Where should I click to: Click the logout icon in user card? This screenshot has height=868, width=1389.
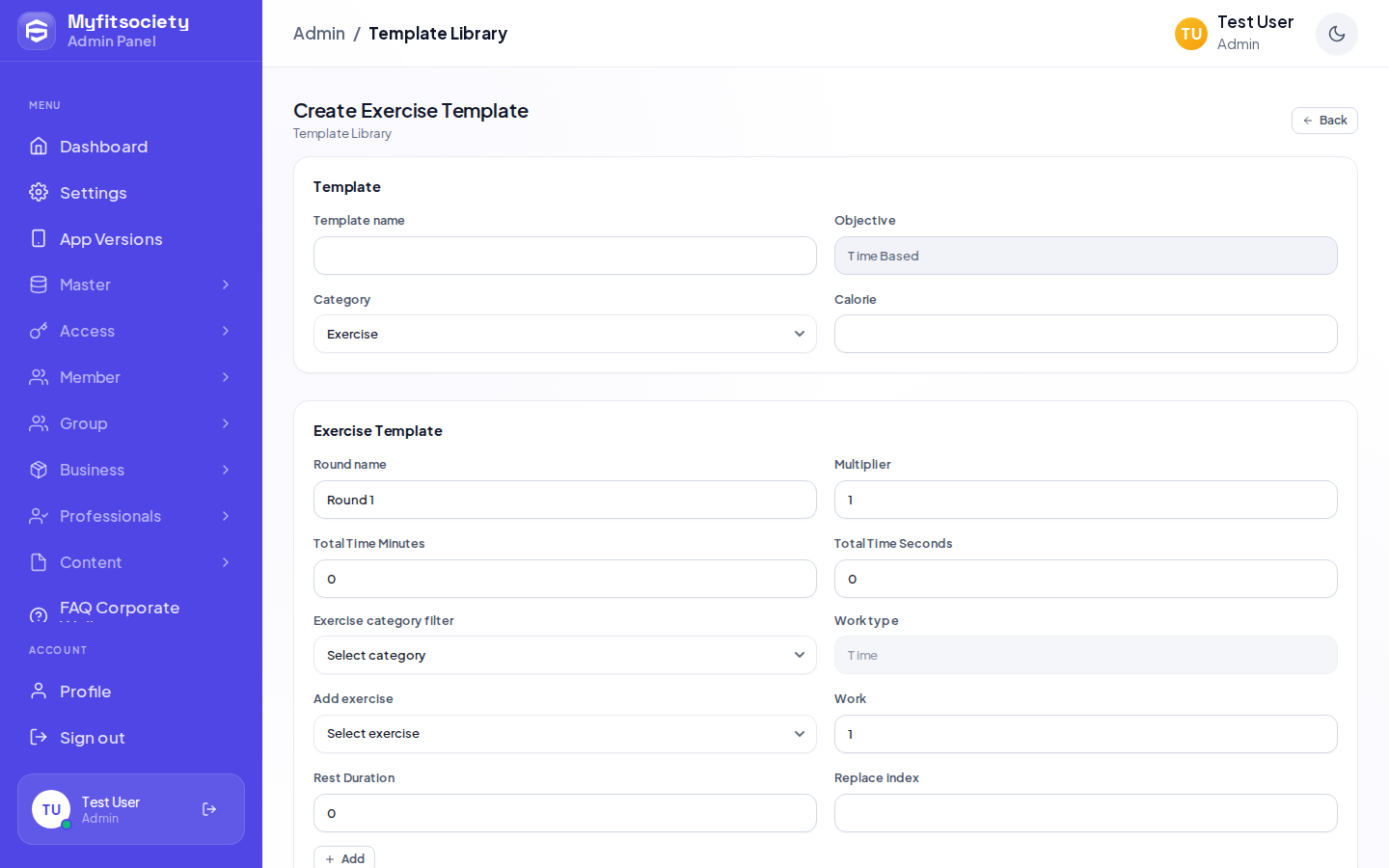pos(209,809)
